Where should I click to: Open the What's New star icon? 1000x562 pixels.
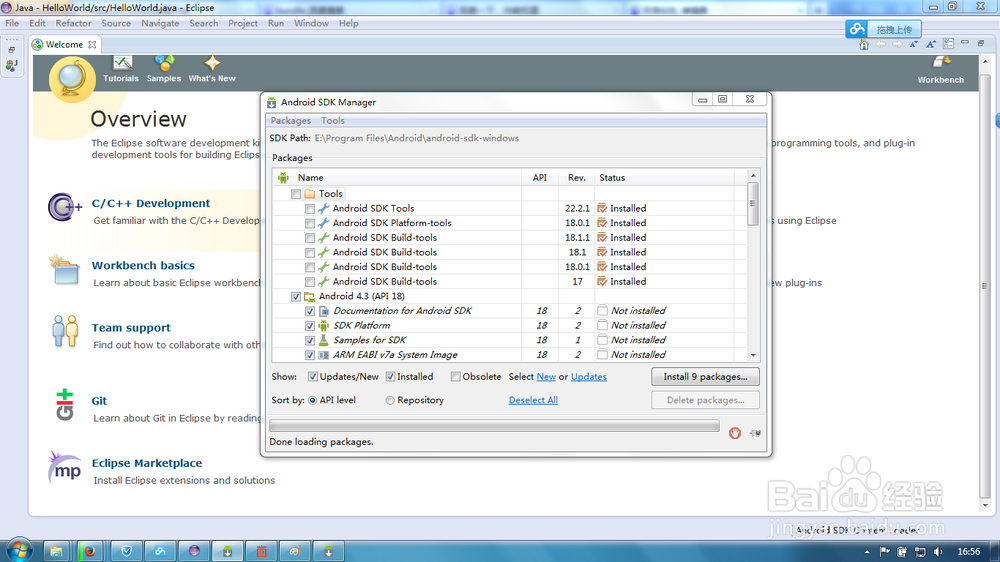point(212,63)
